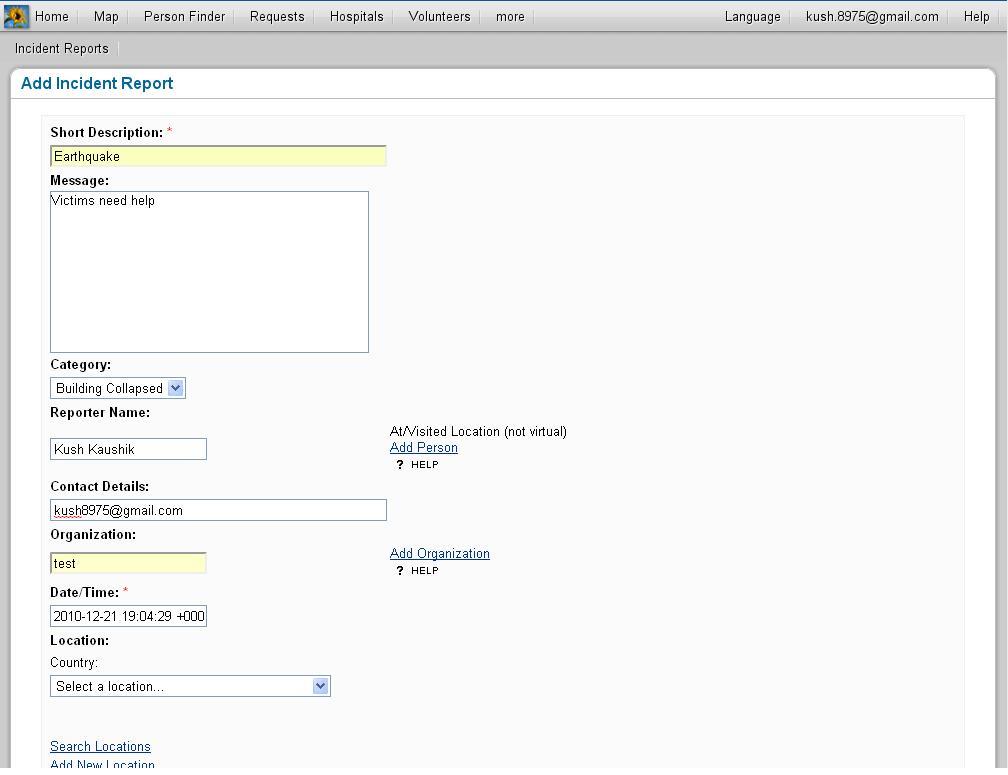The height and width of the screenshot is (775, 1008).
Task: Navigate to the Hospitals menu
Action: (356, 16)
